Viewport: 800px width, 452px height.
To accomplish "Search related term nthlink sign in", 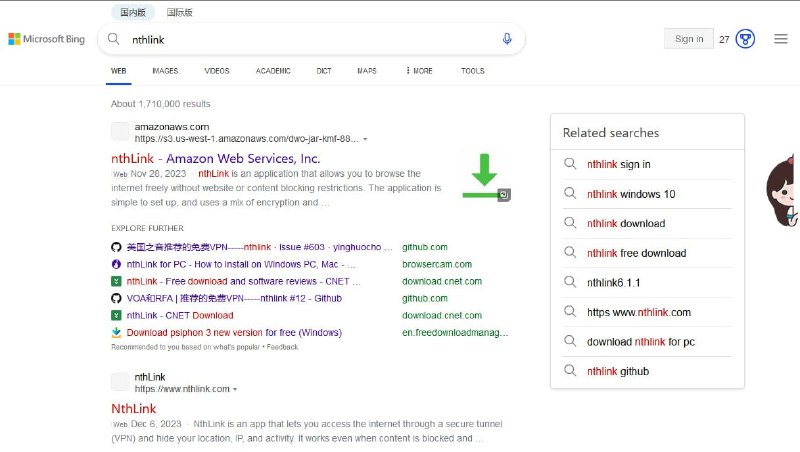I will 618,164.
